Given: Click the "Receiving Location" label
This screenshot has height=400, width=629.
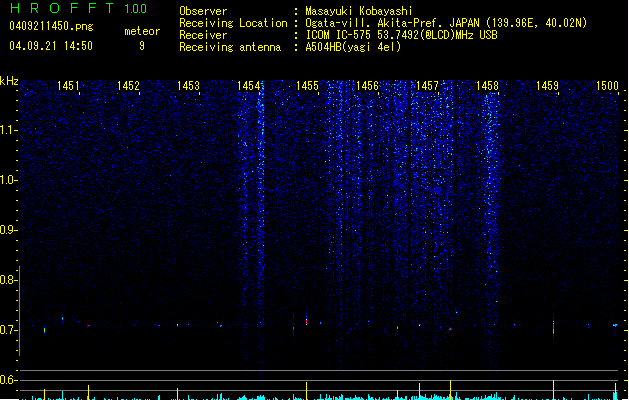Looking at the screenshot, I should click(x=233, y=23).
